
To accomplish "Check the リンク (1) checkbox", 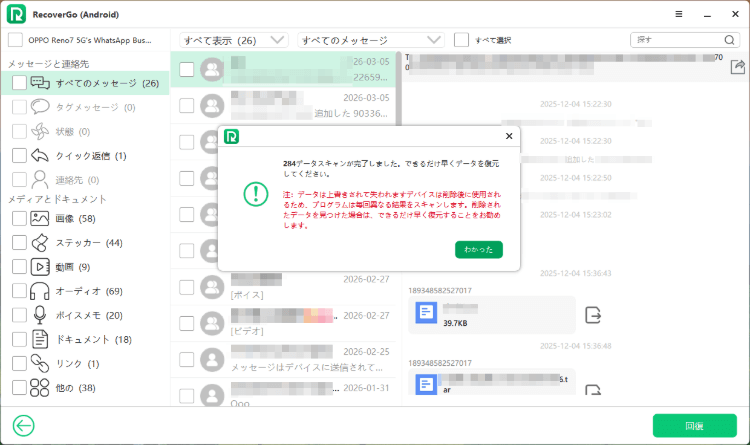I will [19, 363].
